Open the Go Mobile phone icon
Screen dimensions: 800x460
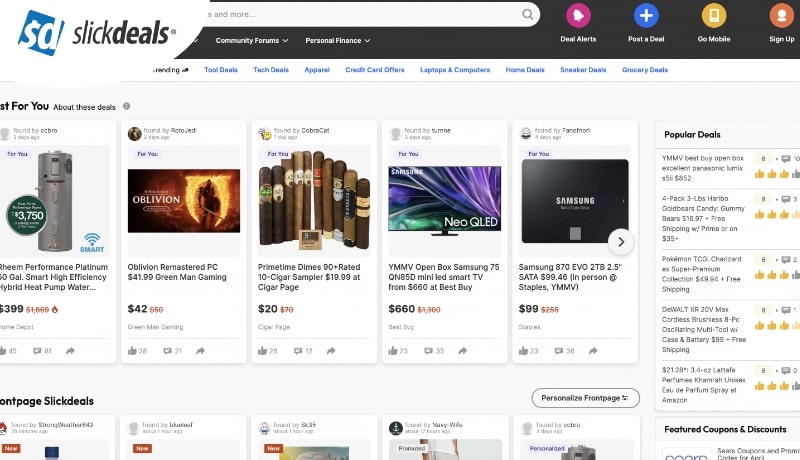pos(714,15)
